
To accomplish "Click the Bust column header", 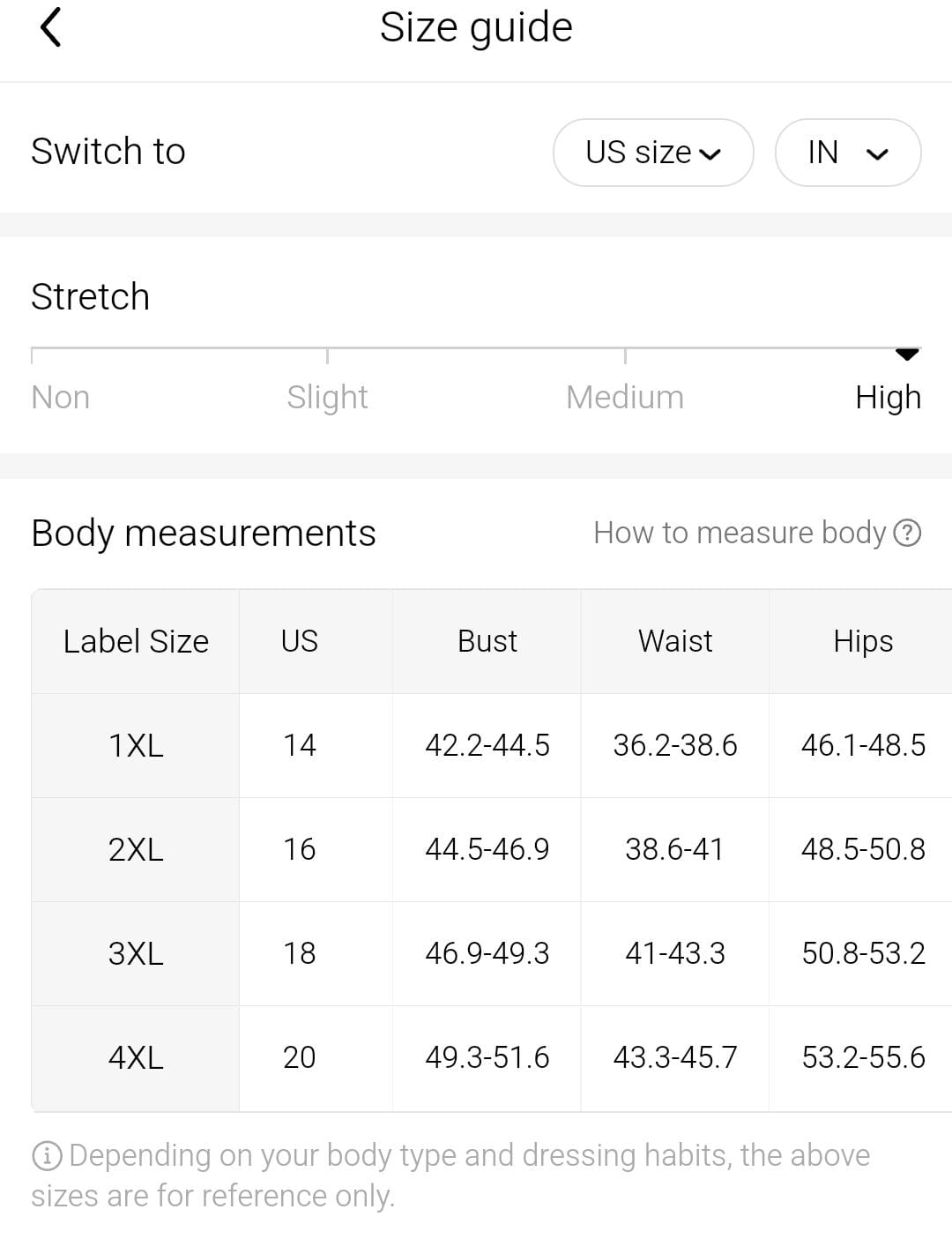I will click(x=487, y=641).
